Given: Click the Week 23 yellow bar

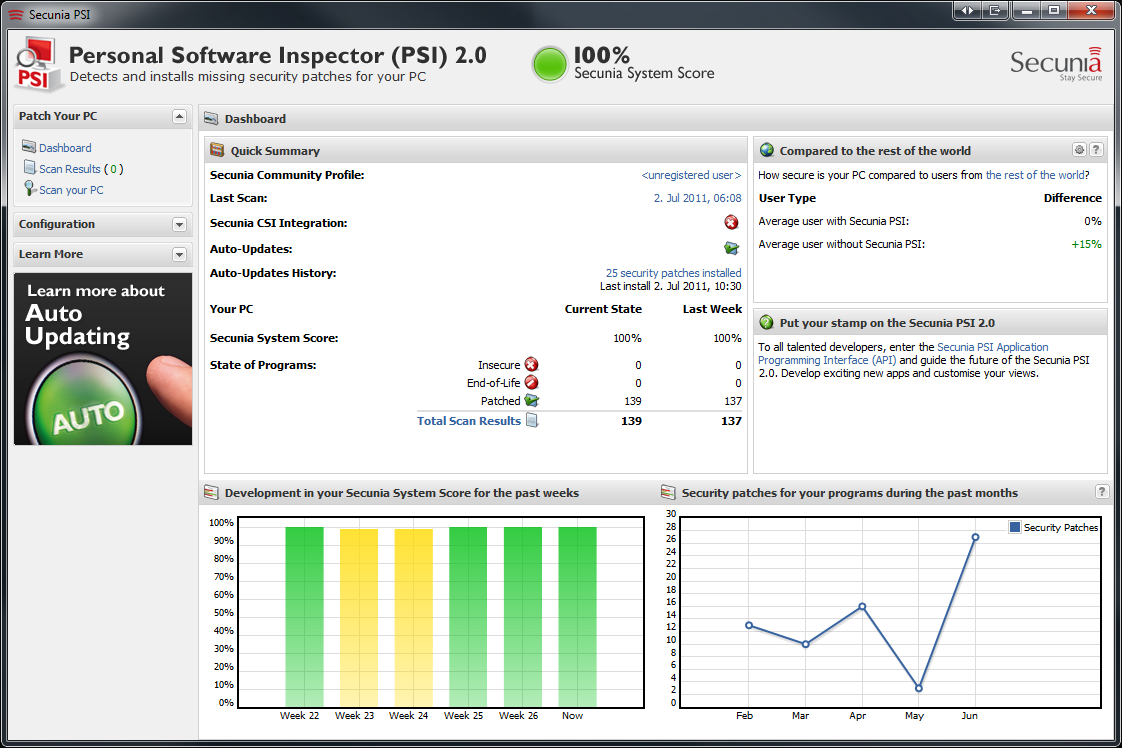Looking at the screenshot, I should [x=358, y=618].
